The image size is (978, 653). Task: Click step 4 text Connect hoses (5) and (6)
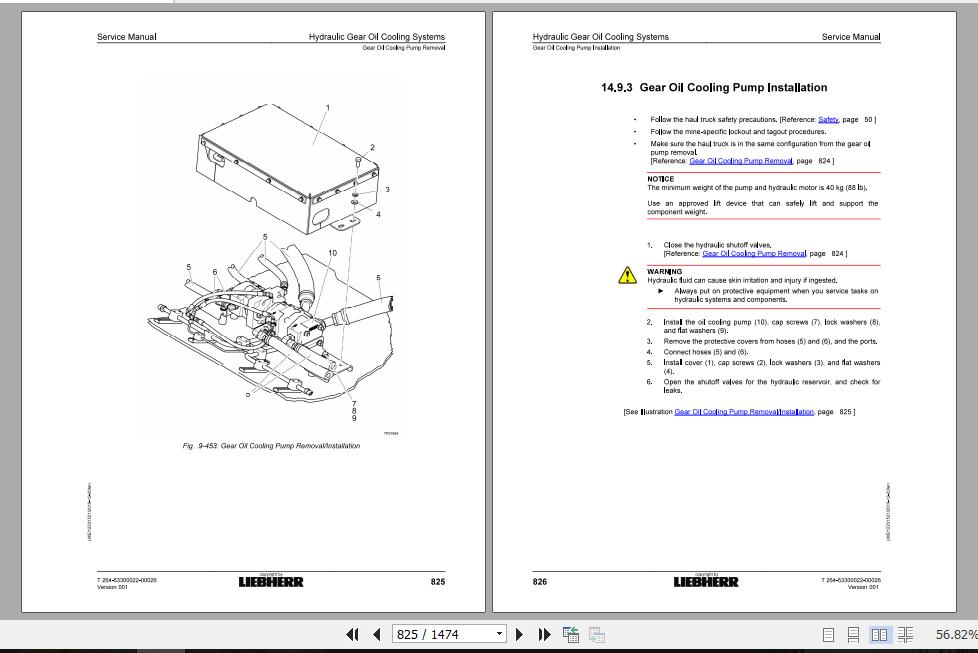[705, 352]
